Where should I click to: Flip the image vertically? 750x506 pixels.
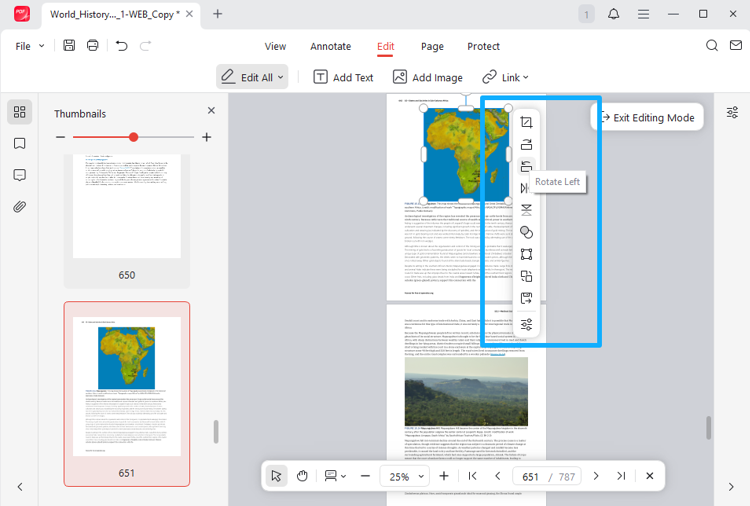tap(526, 210)
